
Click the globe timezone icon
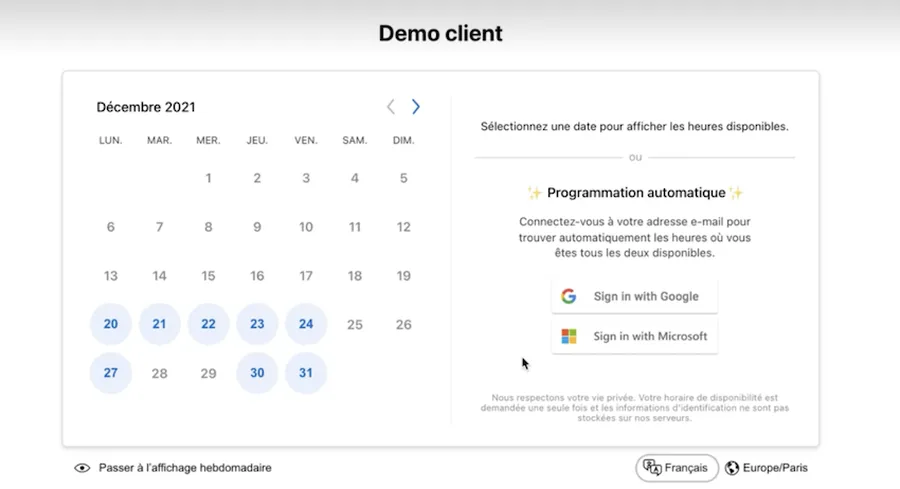pyautogui.click(x=732, y=468)
